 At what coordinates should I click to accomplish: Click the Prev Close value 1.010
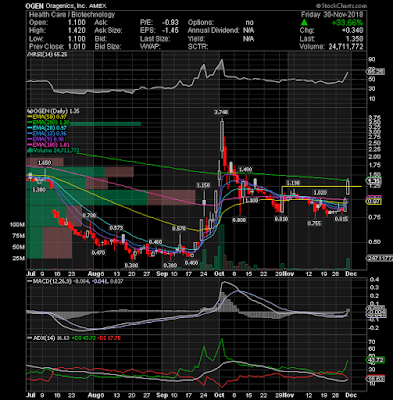point(76,46)
